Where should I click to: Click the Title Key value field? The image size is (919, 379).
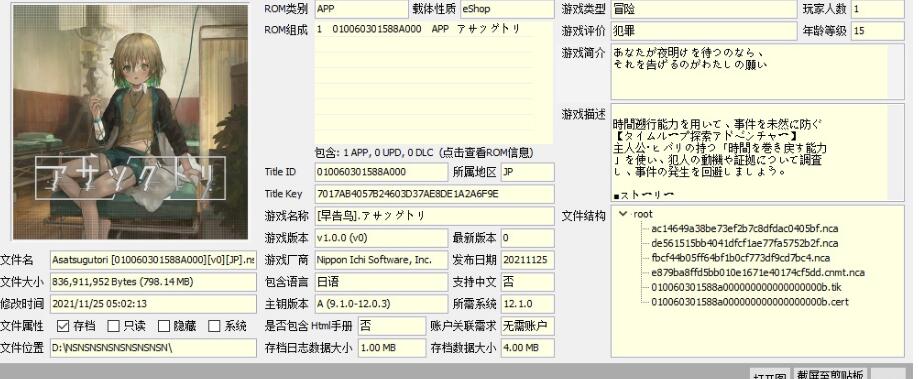(x=434, y=194)
